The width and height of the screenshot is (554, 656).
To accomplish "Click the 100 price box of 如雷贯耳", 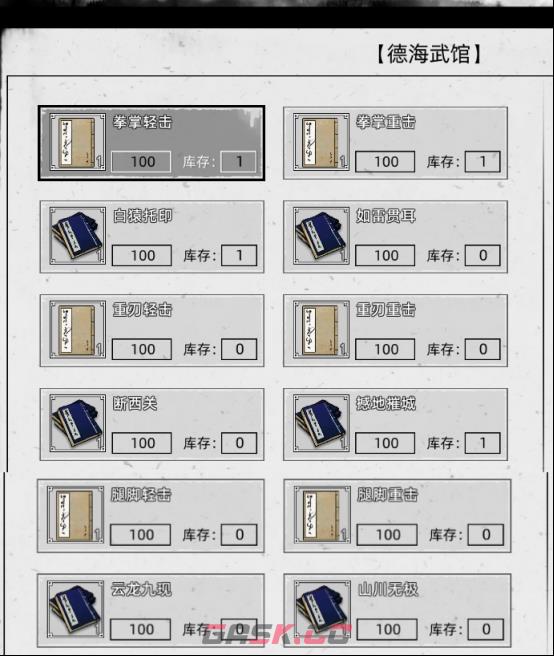I will tap(385, 255).
